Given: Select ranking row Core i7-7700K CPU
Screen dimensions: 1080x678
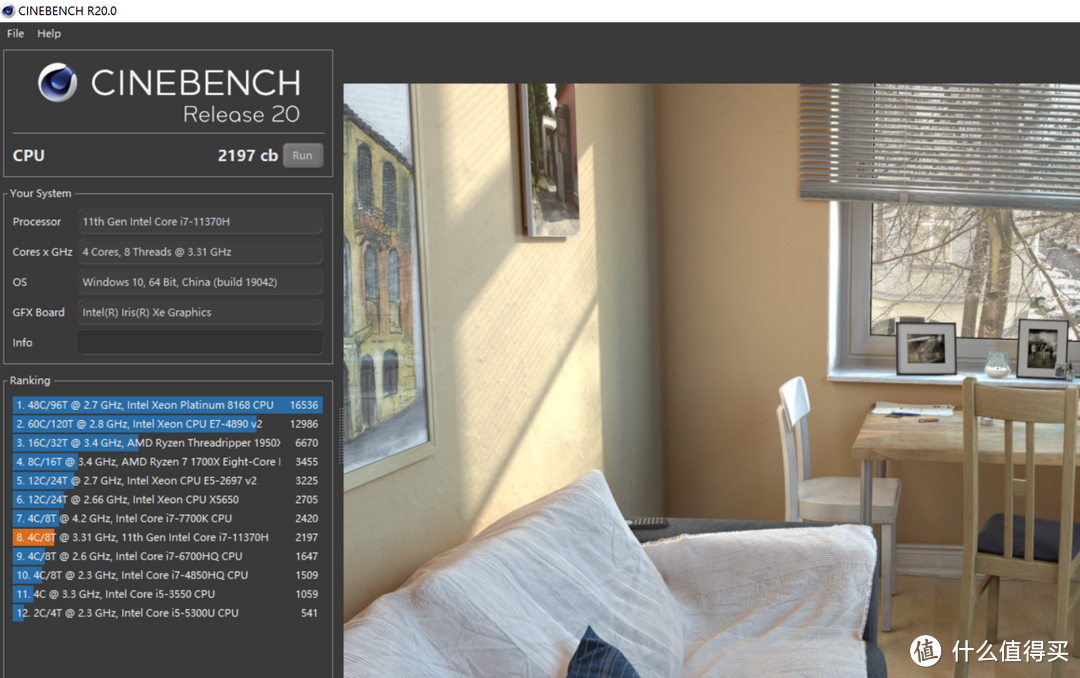Looking at the screenshot, I should tap(167, 518).
